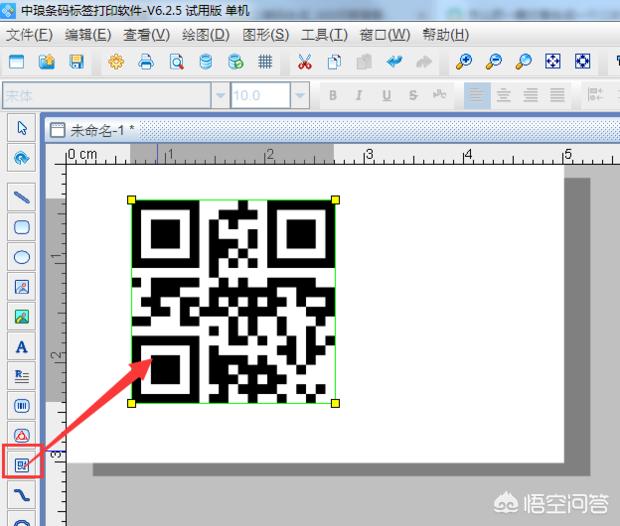Viewport: 620px width, 526px height.
Task: Select the barcode drawing tool
Action: (22, 406)
